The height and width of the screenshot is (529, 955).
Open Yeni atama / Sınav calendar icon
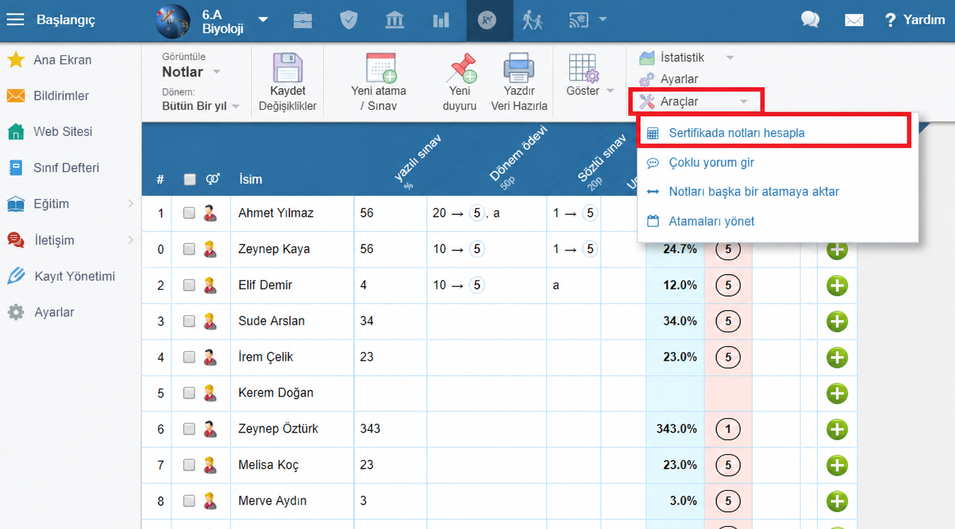[x=381, y=68]
